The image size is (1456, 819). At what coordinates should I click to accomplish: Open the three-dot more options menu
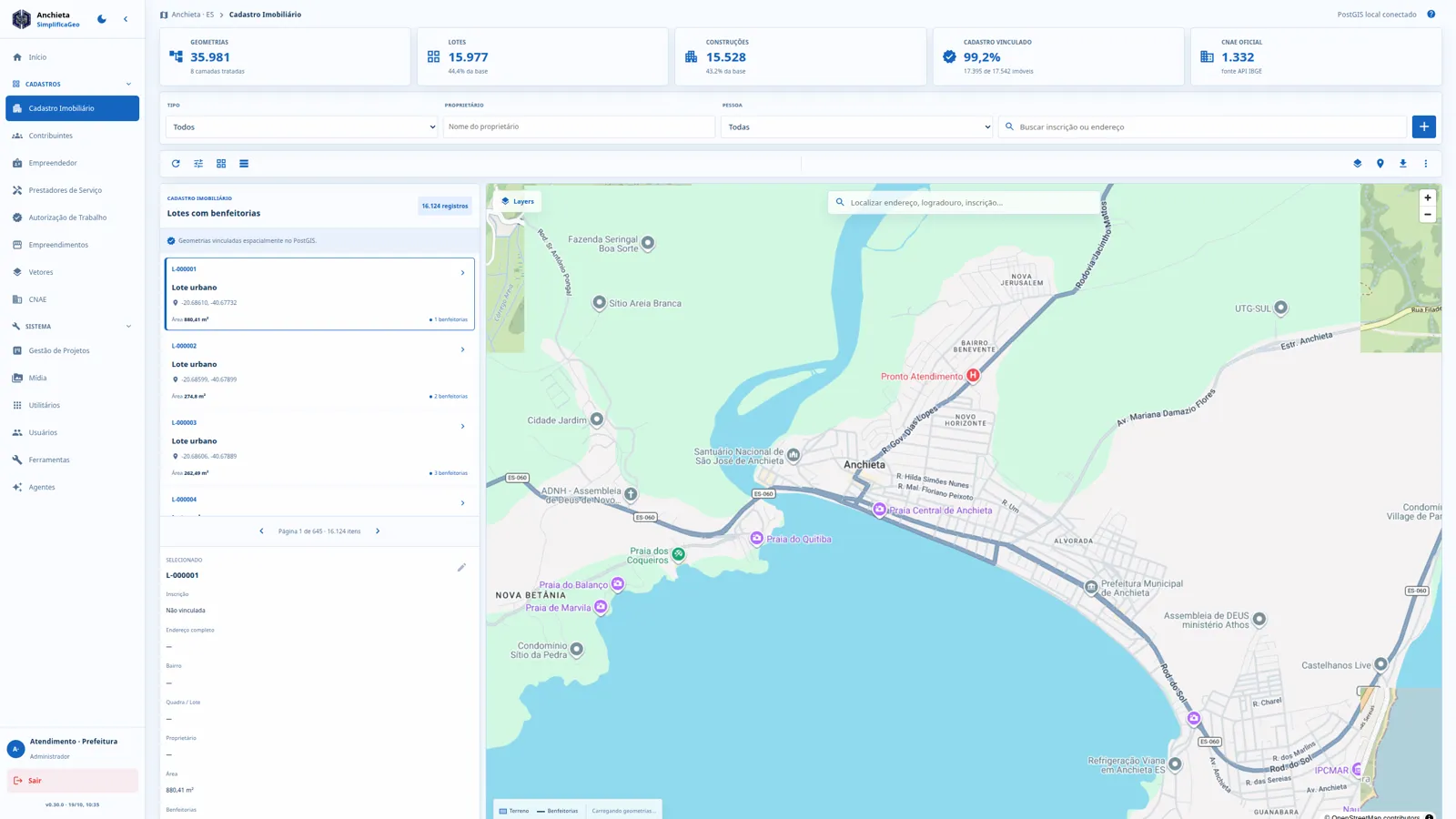point(1425,164)
